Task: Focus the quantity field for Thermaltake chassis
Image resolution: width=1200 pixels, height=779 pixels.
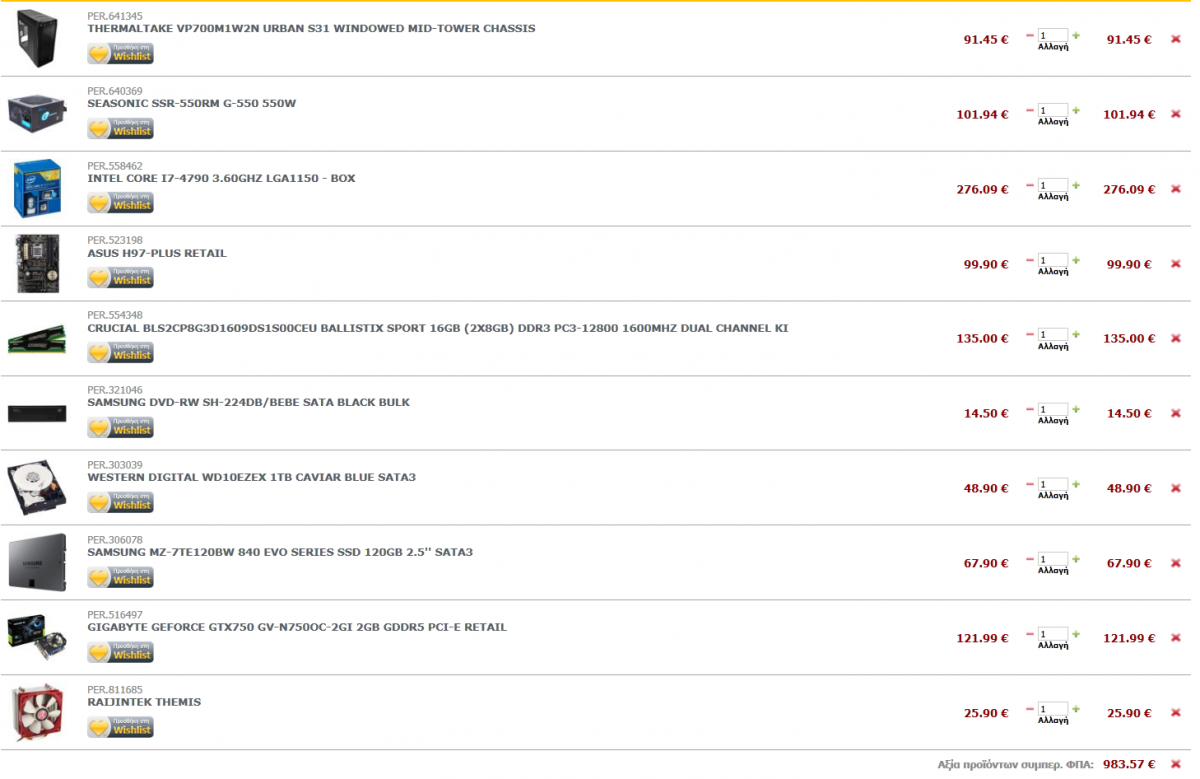Action: [1053, 35]
